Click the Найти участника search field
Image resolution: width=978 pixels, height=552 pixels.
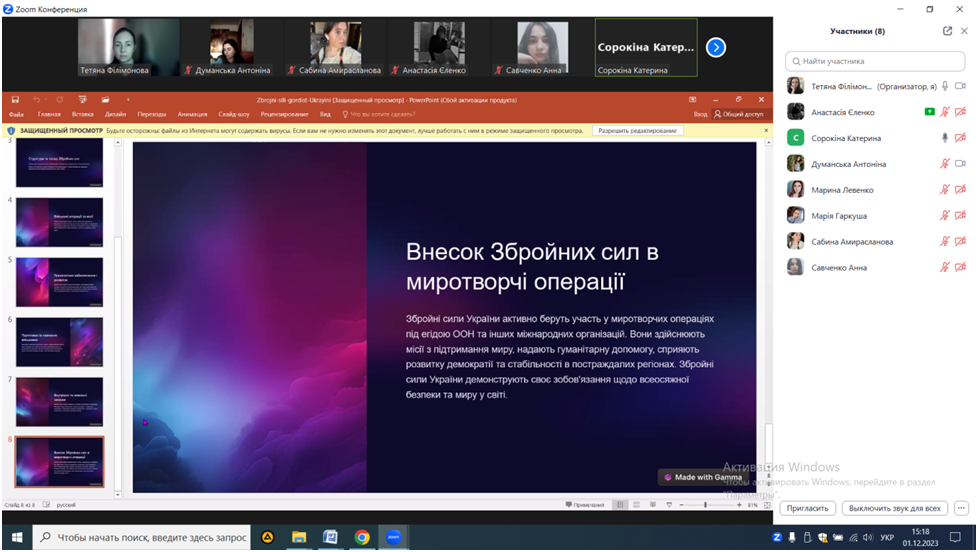pos(876,61)
